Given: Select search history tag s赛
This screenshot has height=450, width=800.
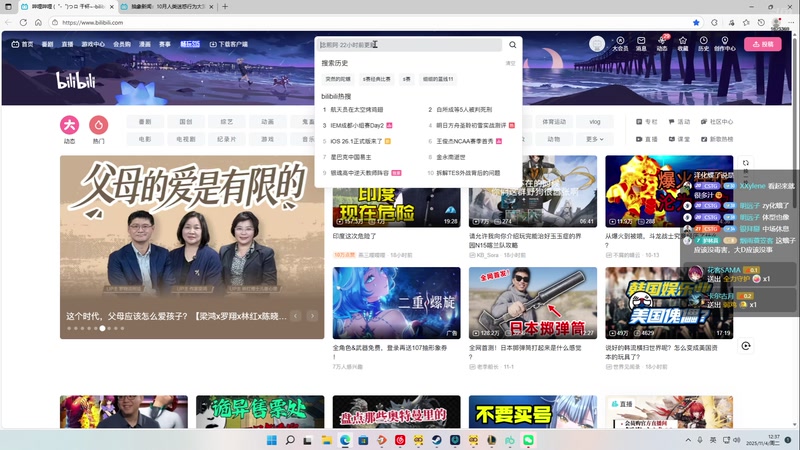Looking at the screenshot, I should [x=407, y=79].
